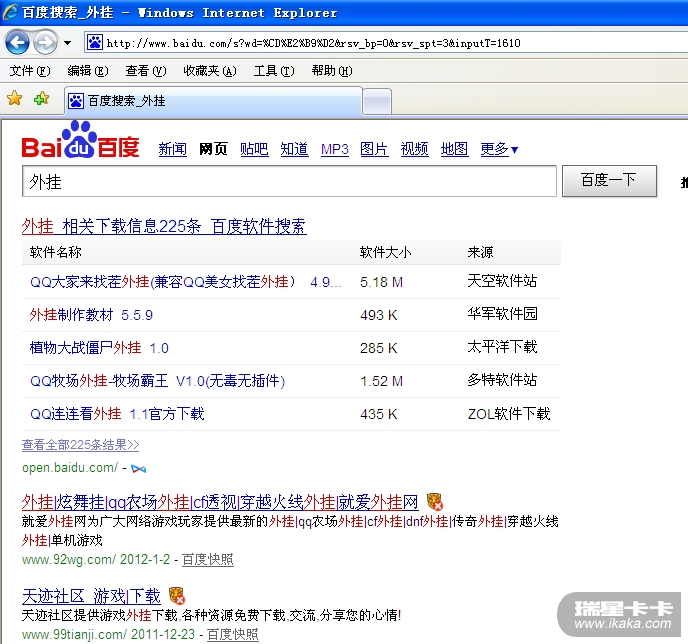
Task: Click the Favorites star icon
Action: pos(14,98)
